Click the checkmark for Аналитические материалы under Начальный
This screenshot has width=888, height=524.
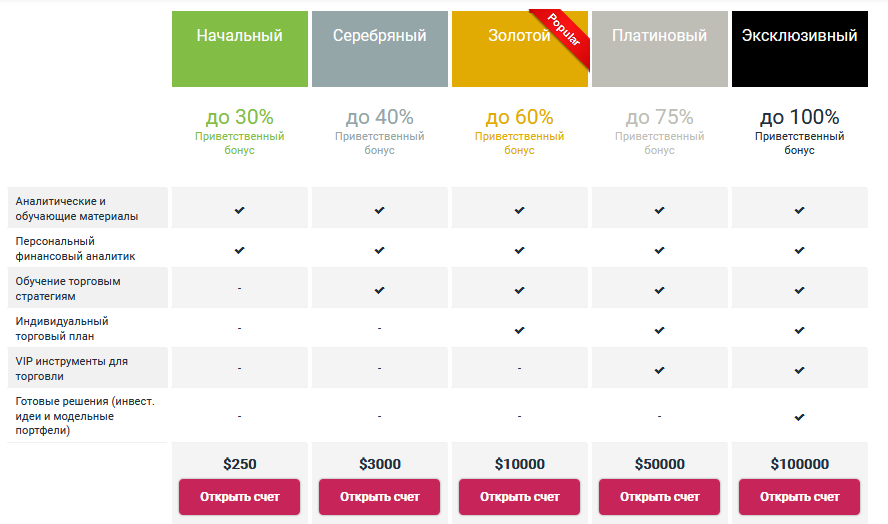[240, 210]
